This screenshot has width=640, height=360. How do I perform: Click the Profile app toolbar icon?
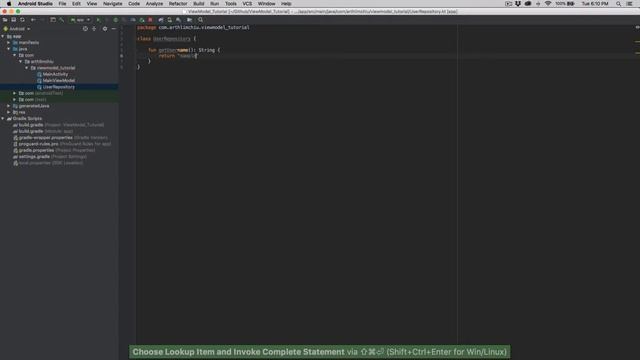pyautogui.click(x=133, y=20)
